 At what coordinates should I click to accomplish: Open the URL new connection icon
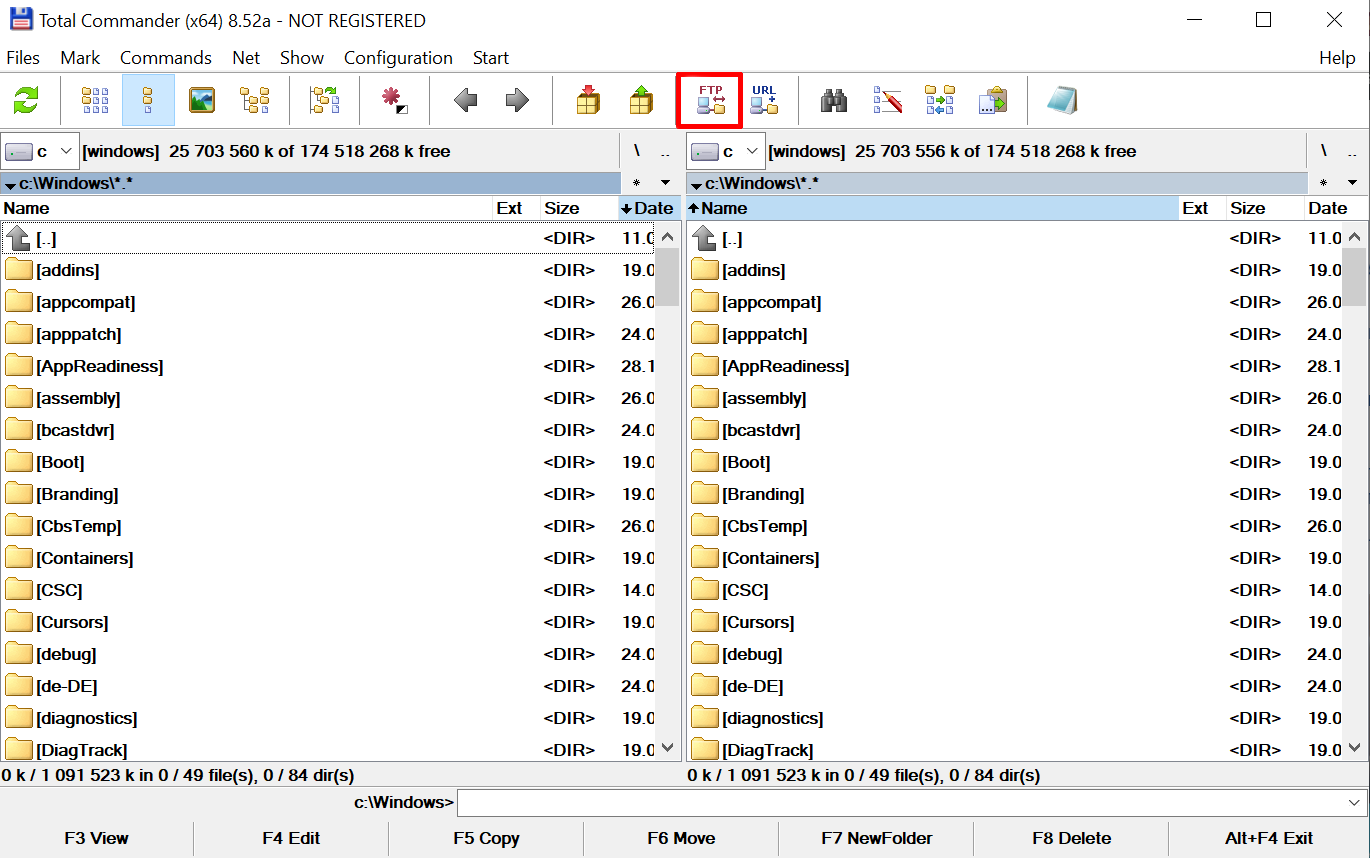tap(764, 100)
